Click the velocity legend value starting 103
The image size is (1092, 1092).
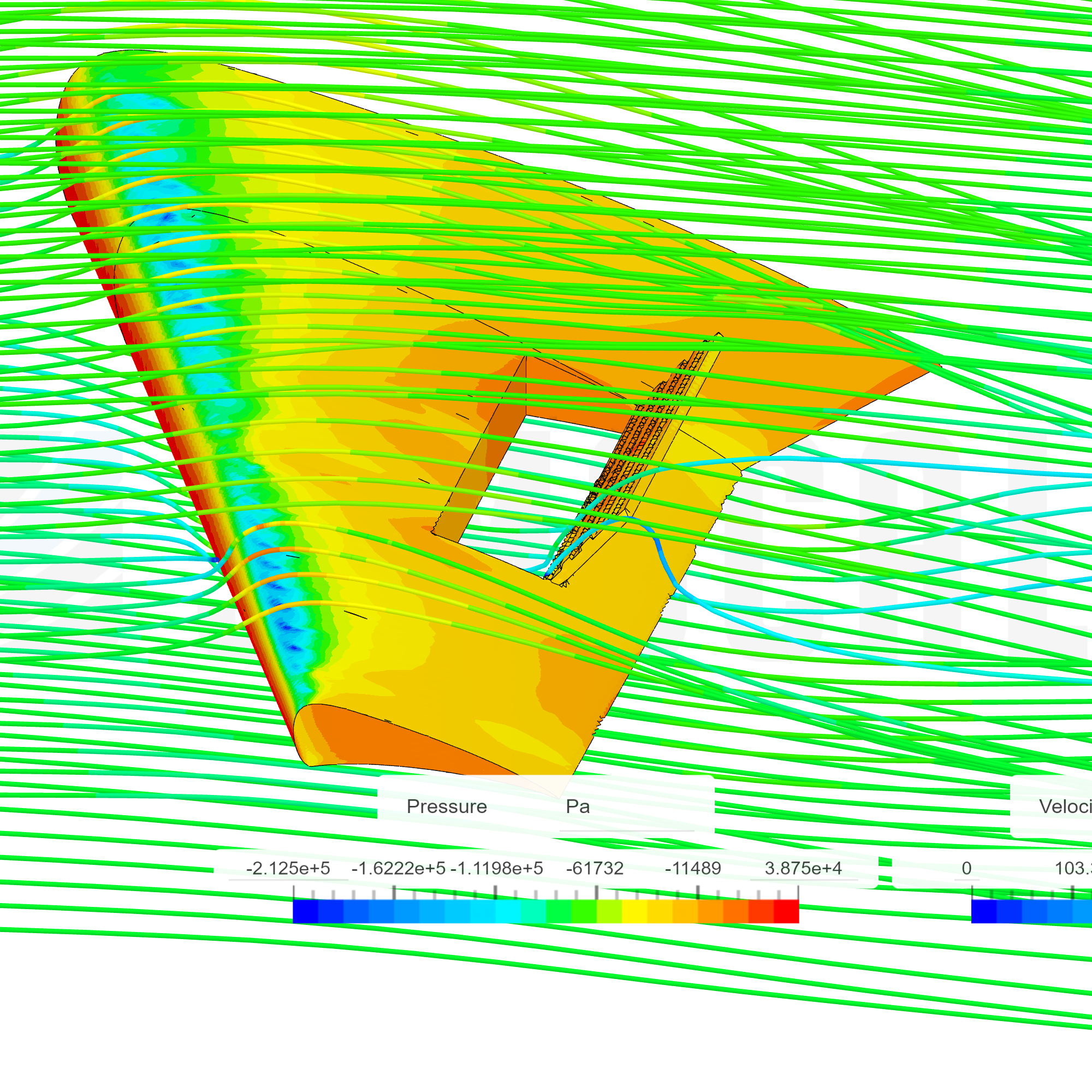click(1072, 868)
